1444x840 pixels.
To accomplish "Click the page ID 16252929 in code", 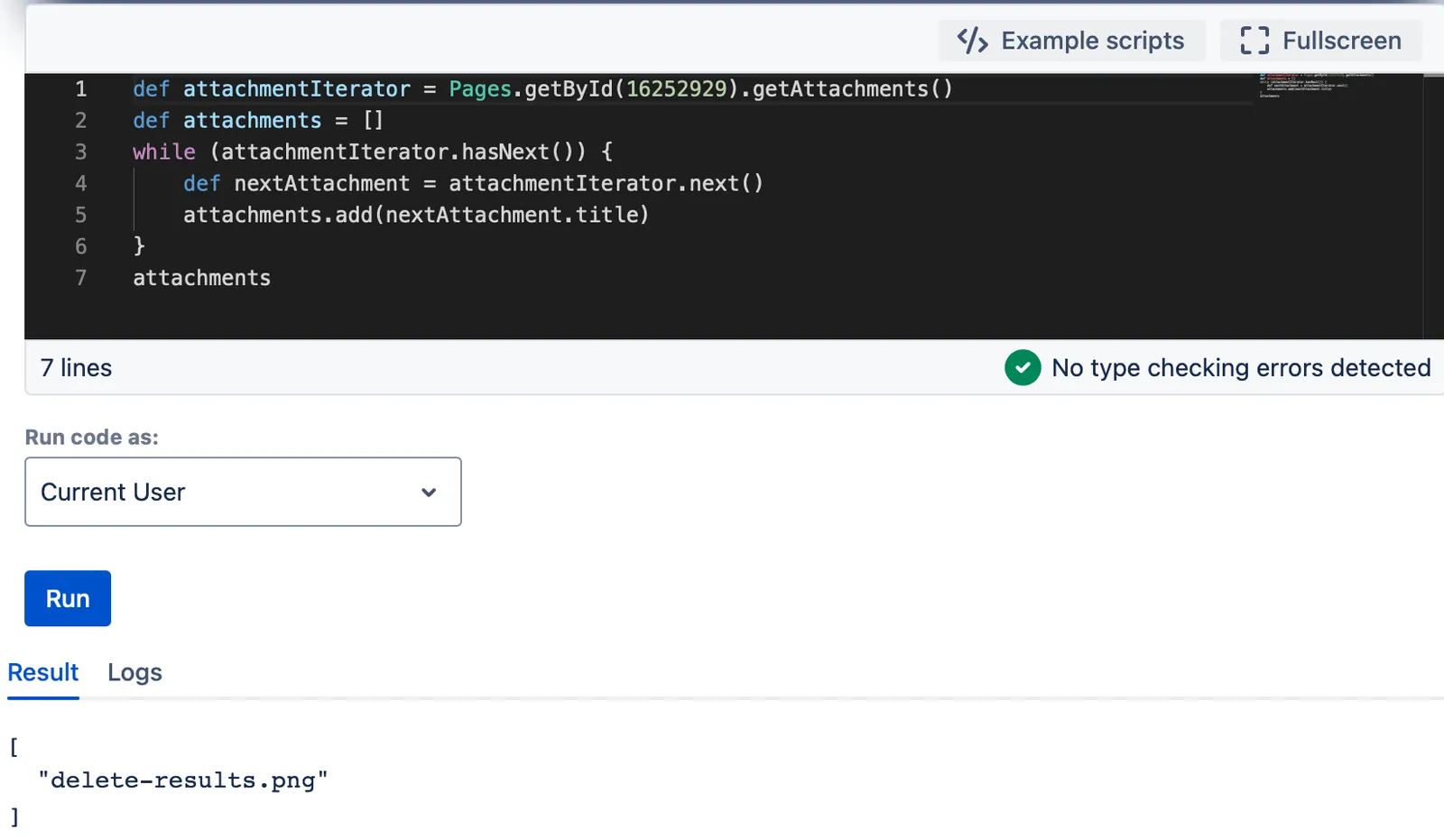I will pyautogui.click(x=677, y=88).
